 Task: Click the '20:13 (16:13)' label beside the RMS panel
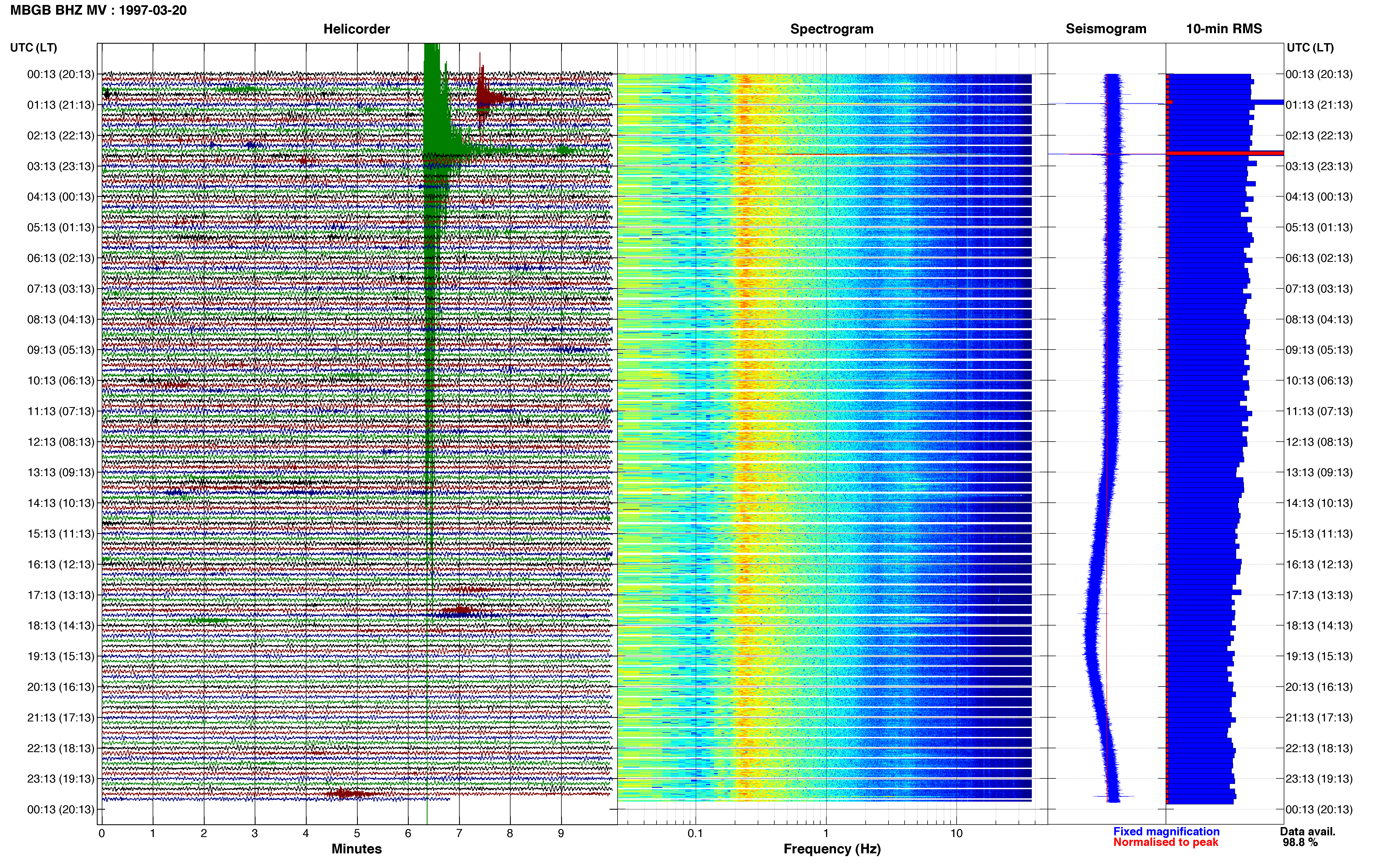(x=1319, y=687)
